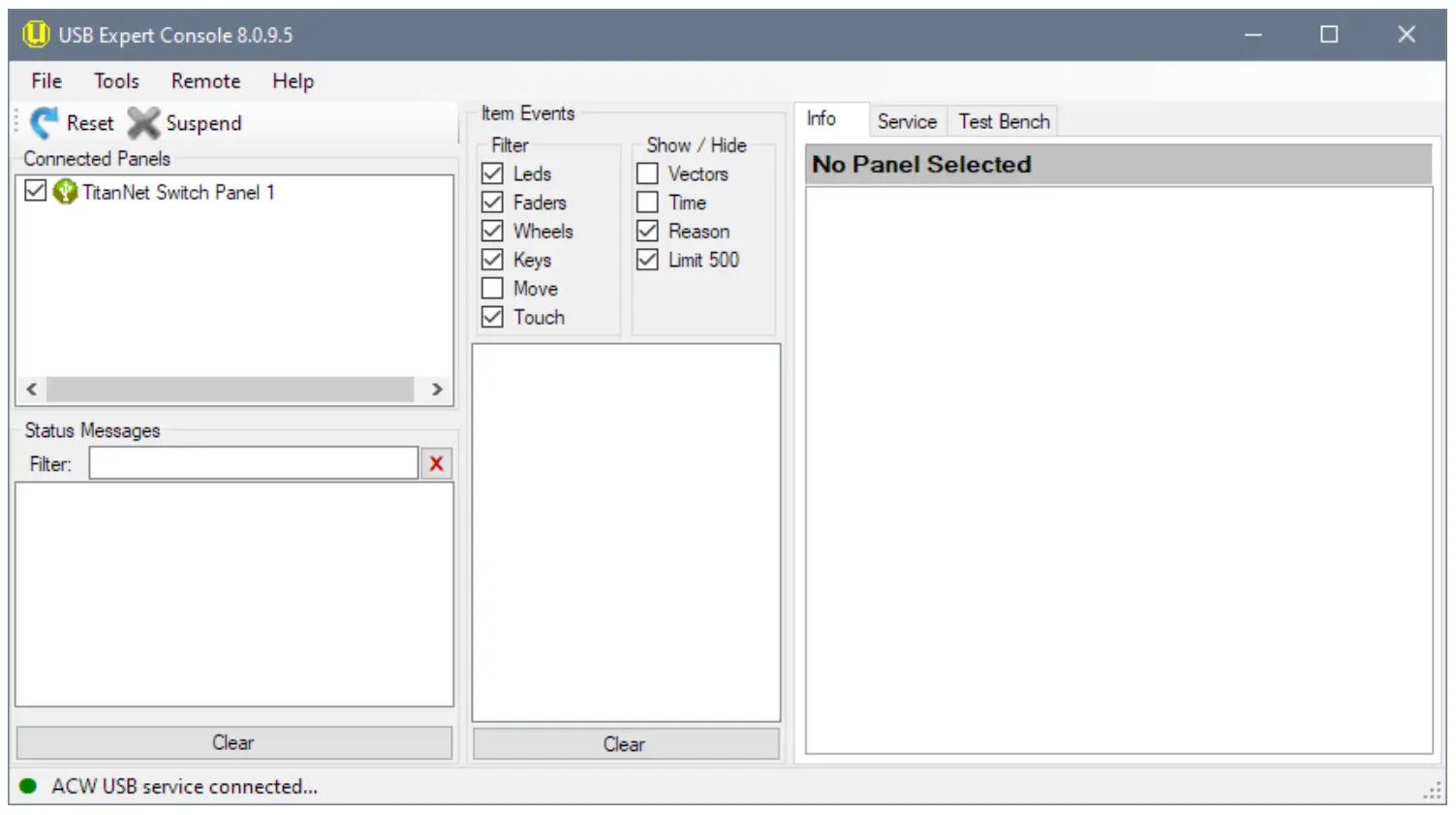The image size is (1456, 815).
Task: Click the Reset toolbar label
Action: 90,123
